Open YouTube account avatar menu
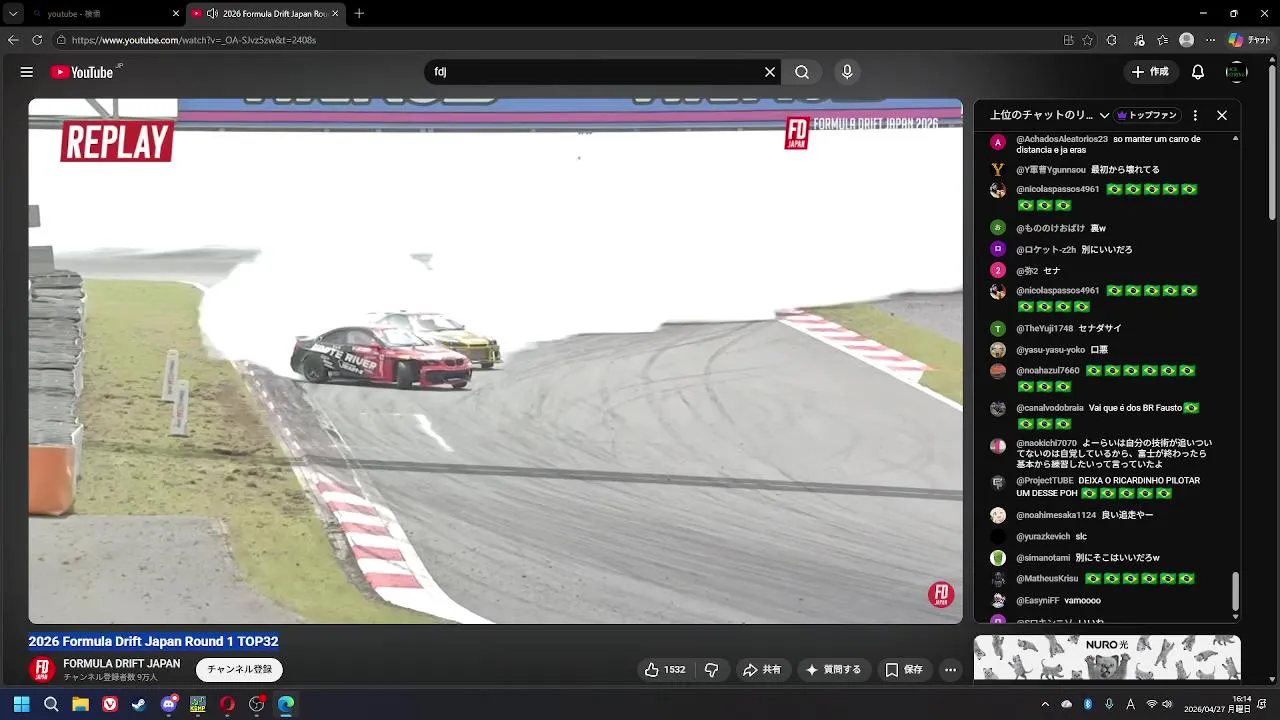The height and width of the screenshot is (720, 1280). (1237, 72)
